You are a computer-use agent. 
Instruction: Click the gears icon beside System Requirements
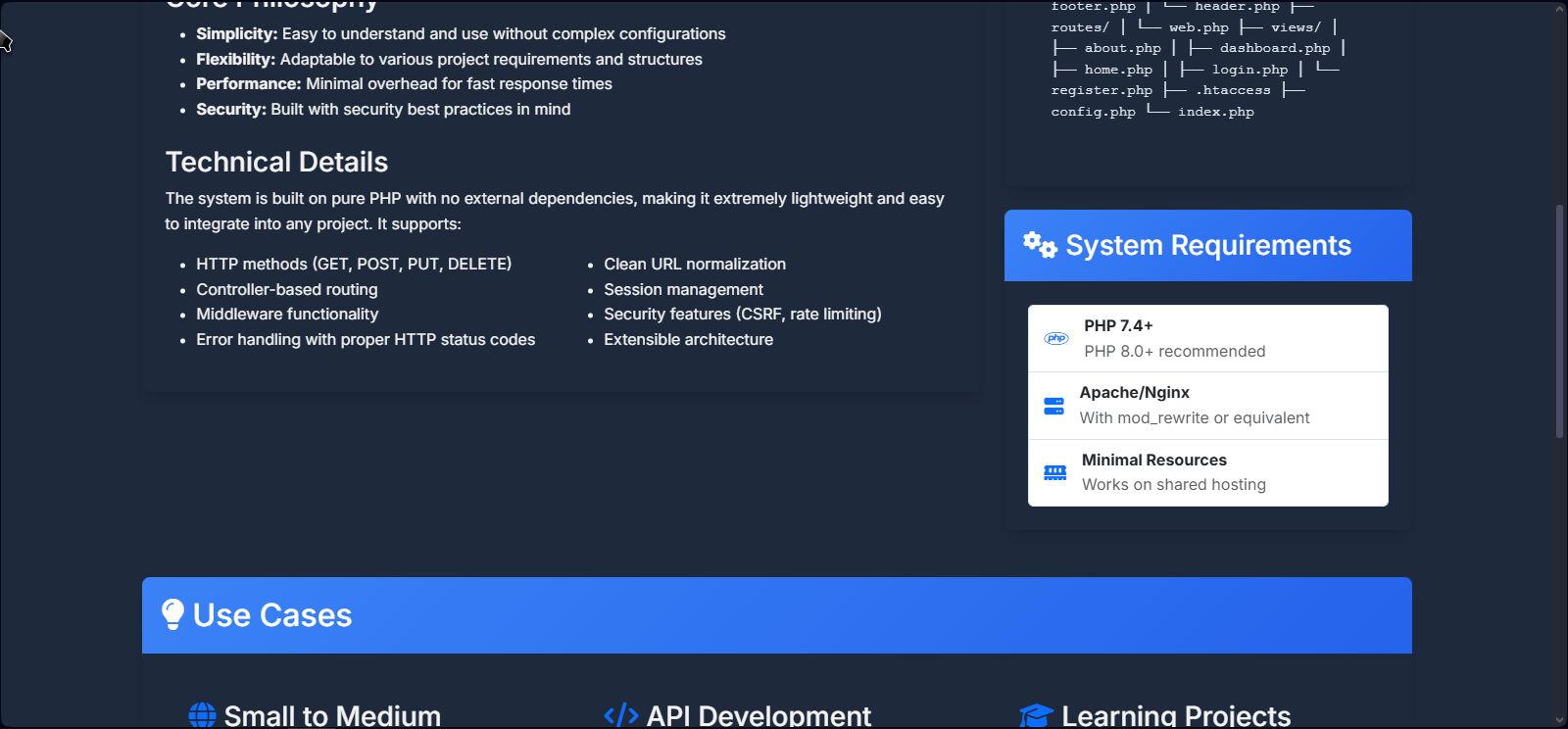tap(1040, 245)
